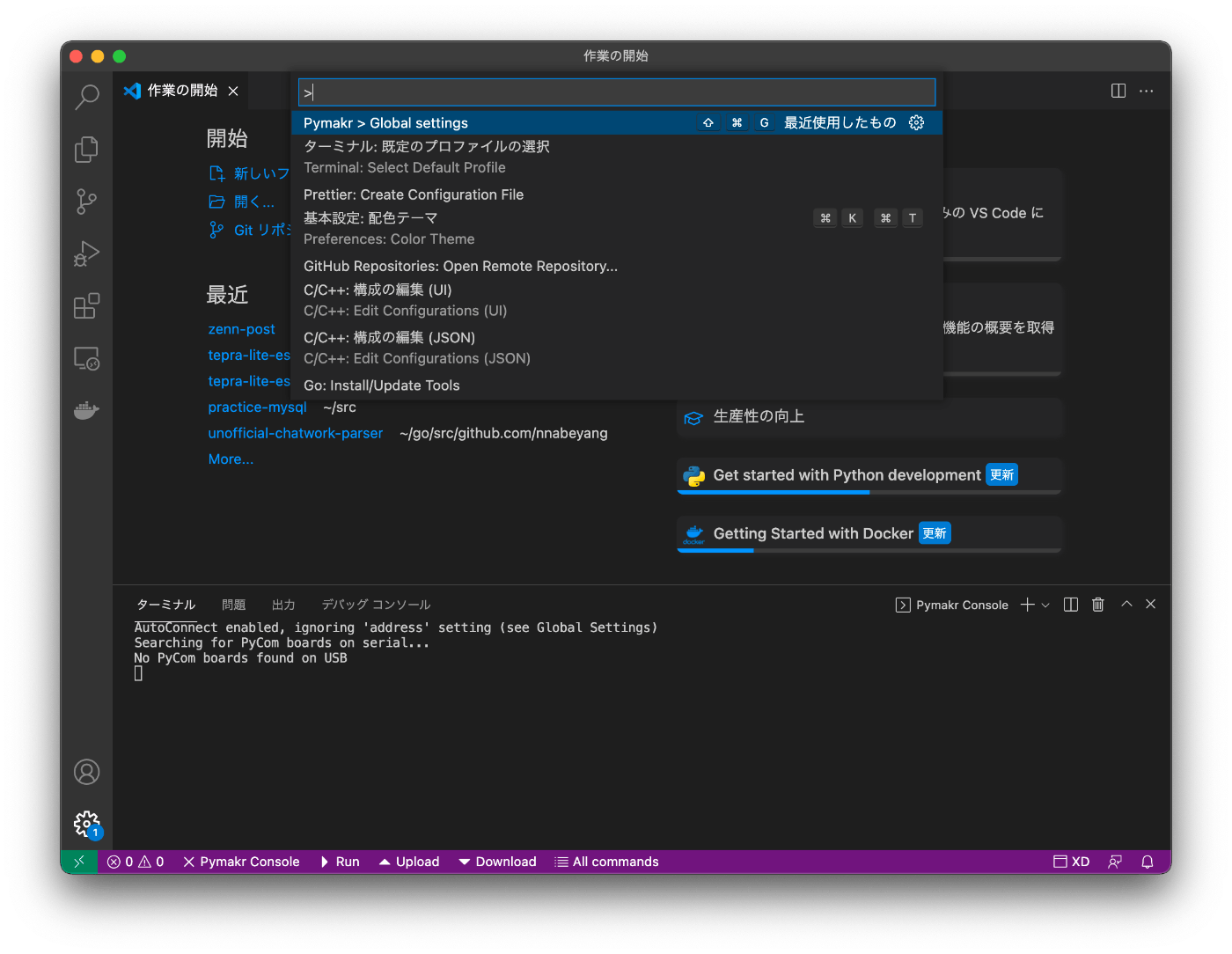Open recent unofficial-chatwork-parser project

pos(295,433)
